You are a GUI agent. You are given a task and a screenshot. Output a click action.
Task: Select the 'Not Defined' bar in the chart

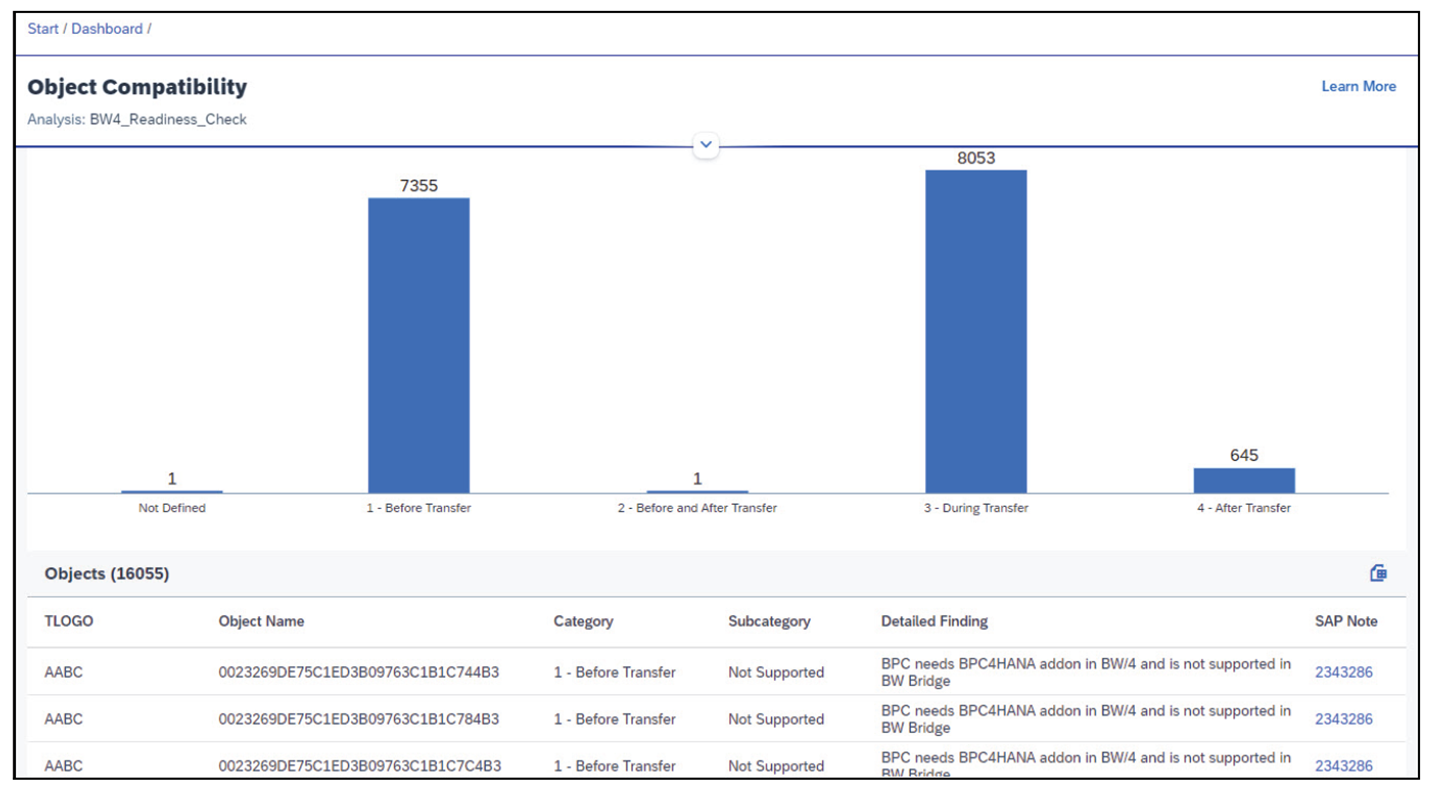coord(172,490)
